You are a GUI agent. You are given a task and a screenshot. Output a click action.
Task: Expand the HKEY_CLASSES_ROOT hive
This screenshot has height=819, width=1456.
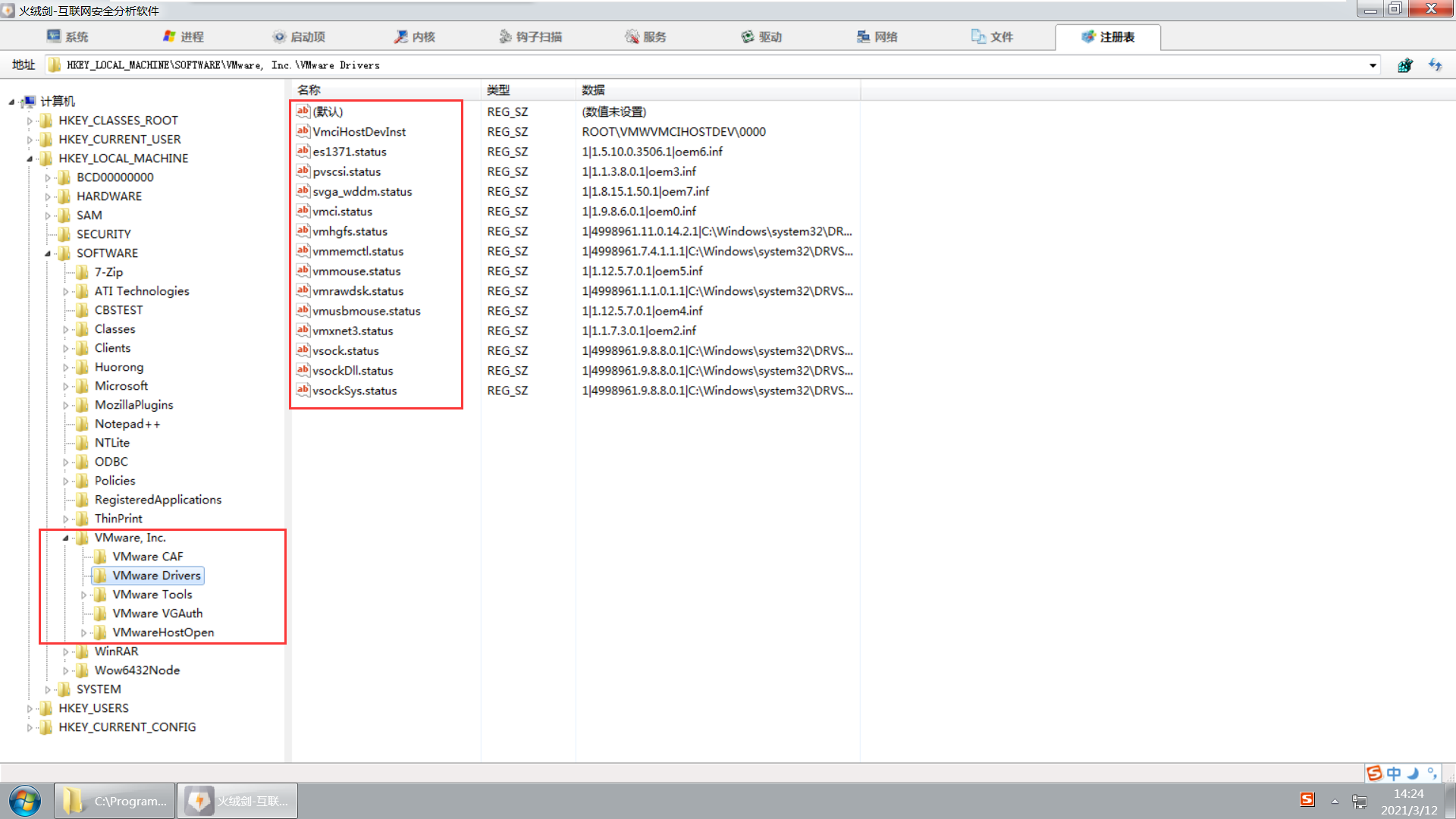(x=30, y=121)
